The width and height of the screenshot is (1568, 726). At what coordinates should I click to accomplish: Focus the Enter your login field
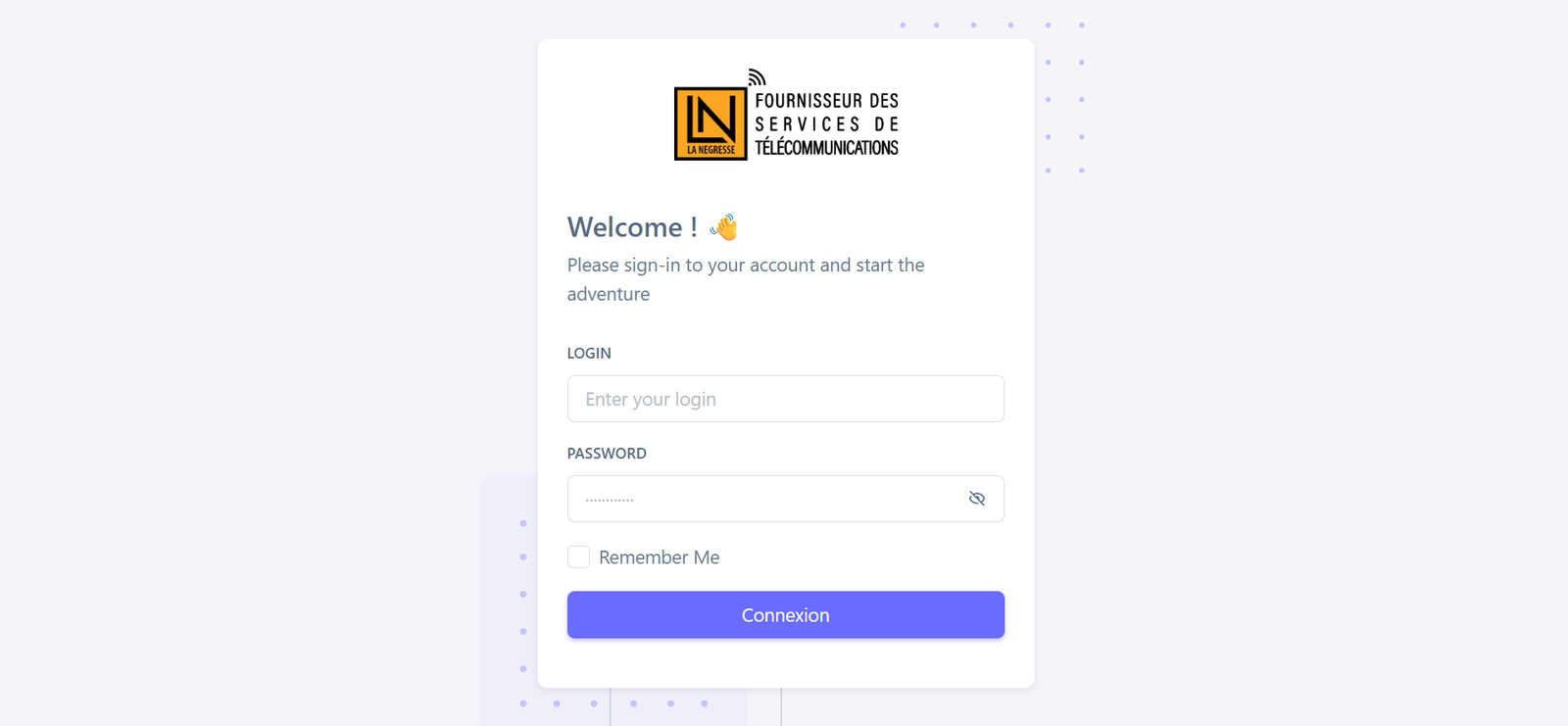(x=786, y=399)
